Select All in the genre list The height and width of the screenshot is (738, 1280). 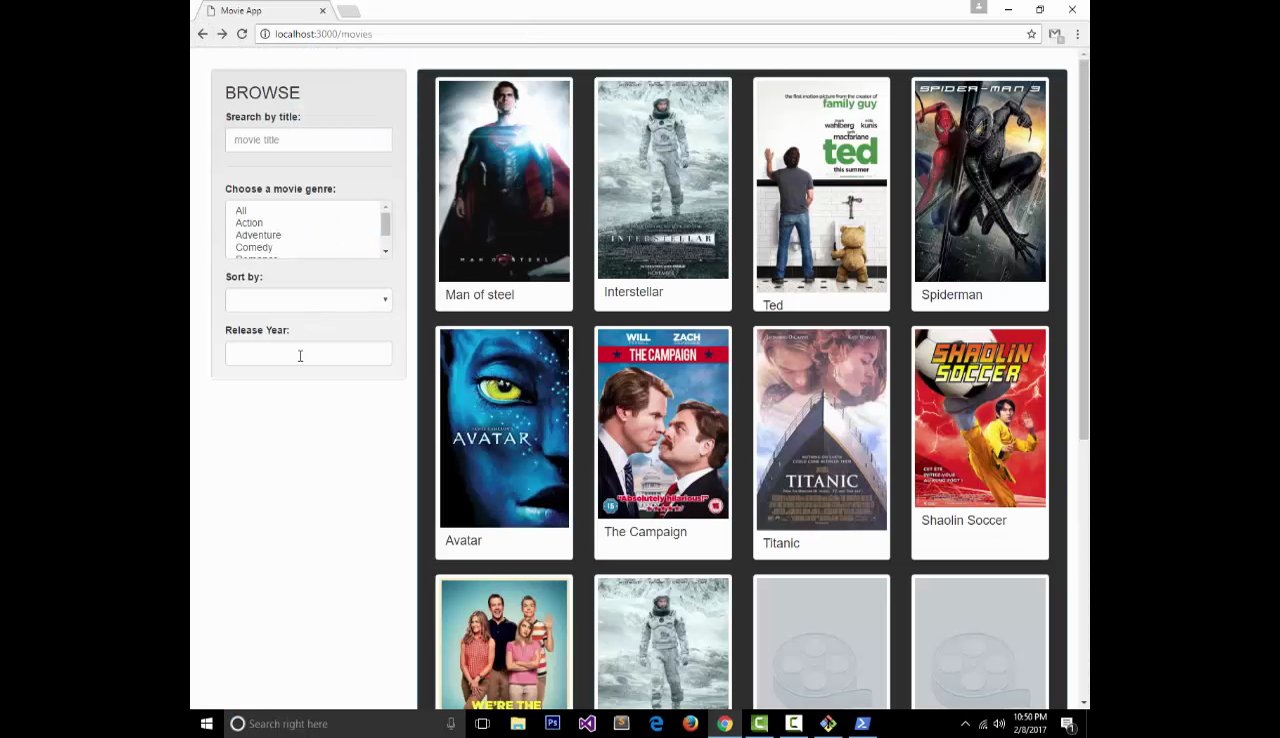[241, 211]
